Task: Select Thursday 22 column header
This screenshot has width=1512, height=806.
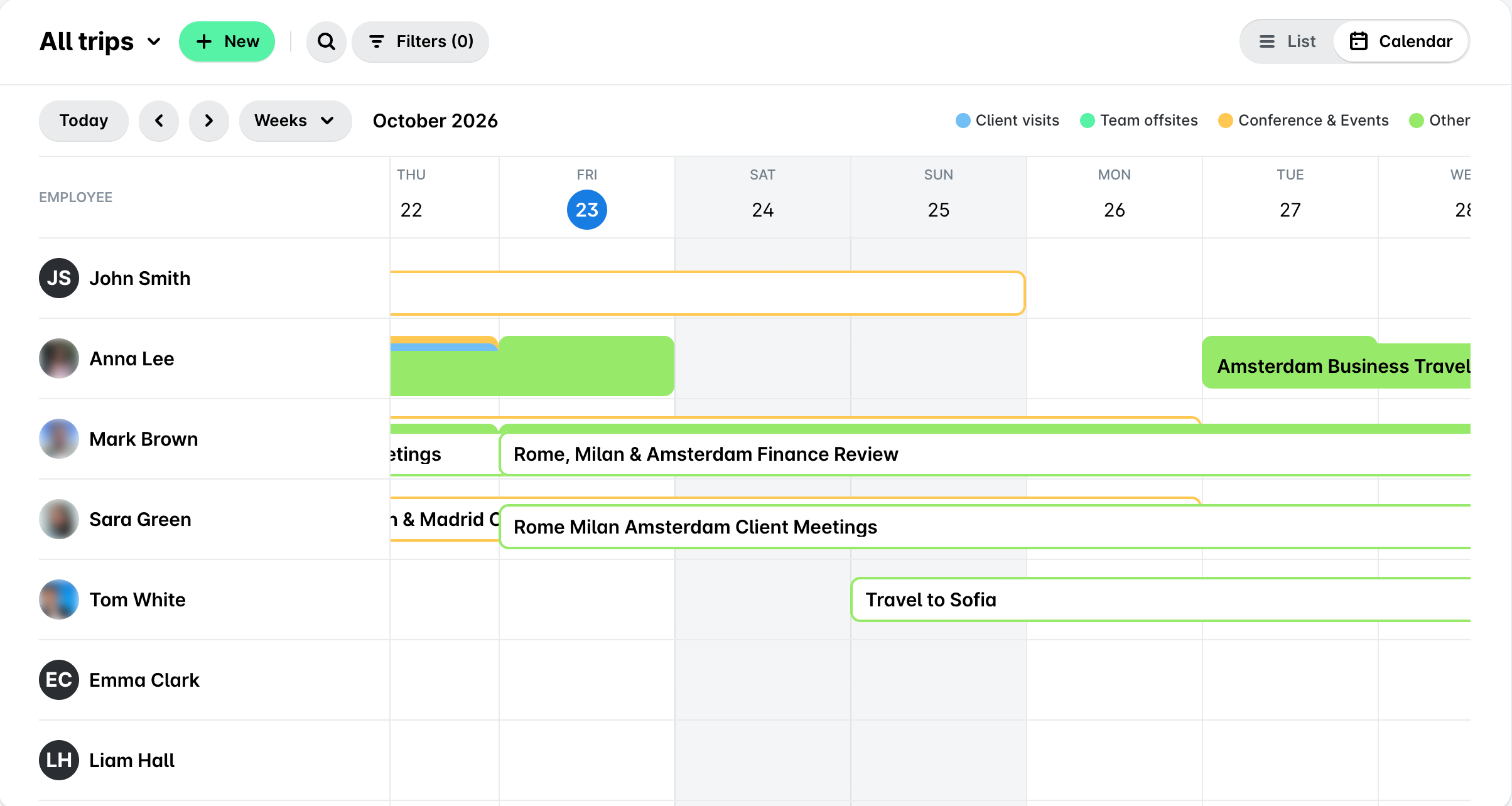Action: tap(444, 197)
